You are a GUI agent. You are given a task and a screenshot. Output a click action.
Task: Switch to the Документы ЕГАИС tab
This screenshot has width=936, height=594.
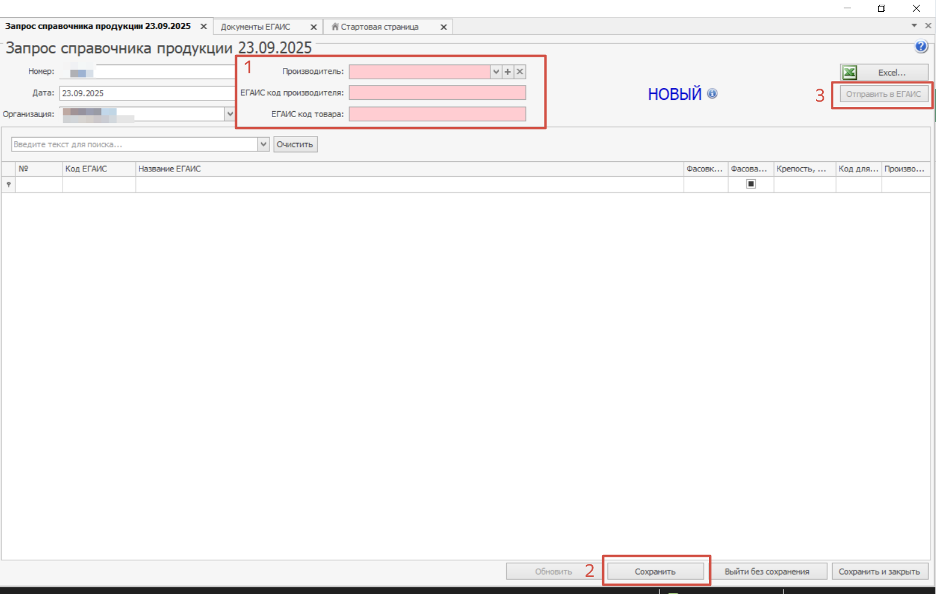tap(255, 27)
